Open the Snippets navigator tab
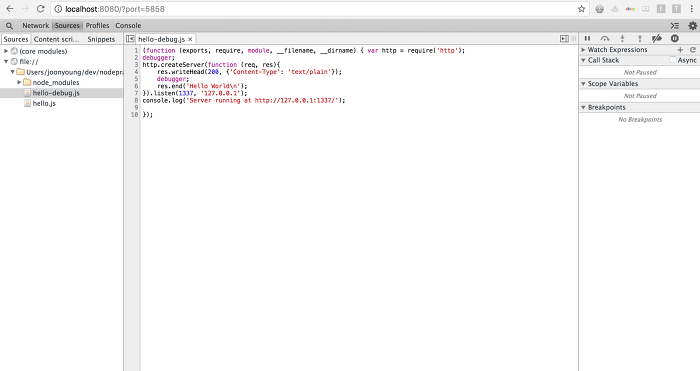Image resolution: width=700 pixels, height=371 pixels. [x=101, y=39]
